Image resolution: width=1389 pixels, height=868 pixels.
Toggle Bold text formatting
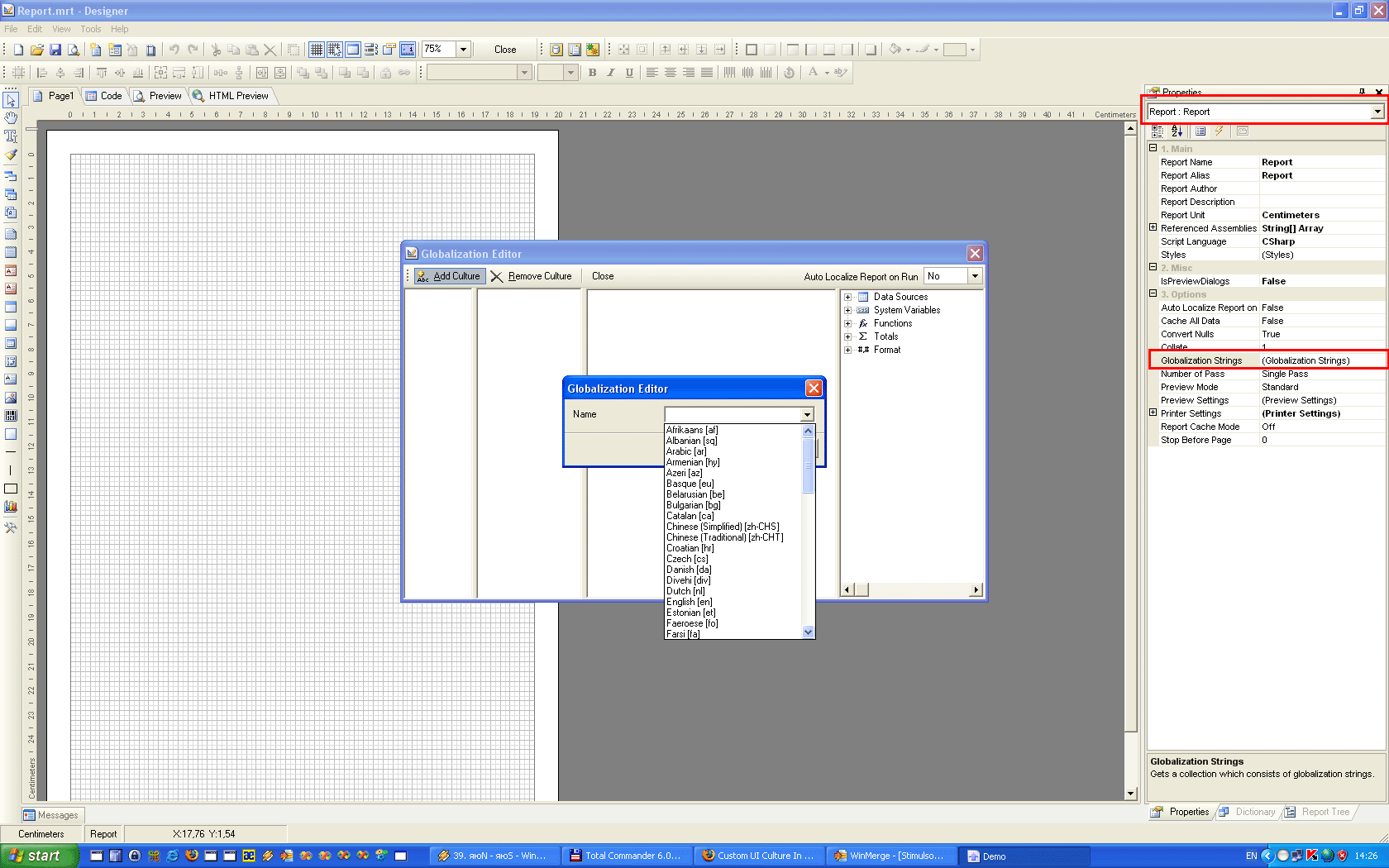coord(593,73)
